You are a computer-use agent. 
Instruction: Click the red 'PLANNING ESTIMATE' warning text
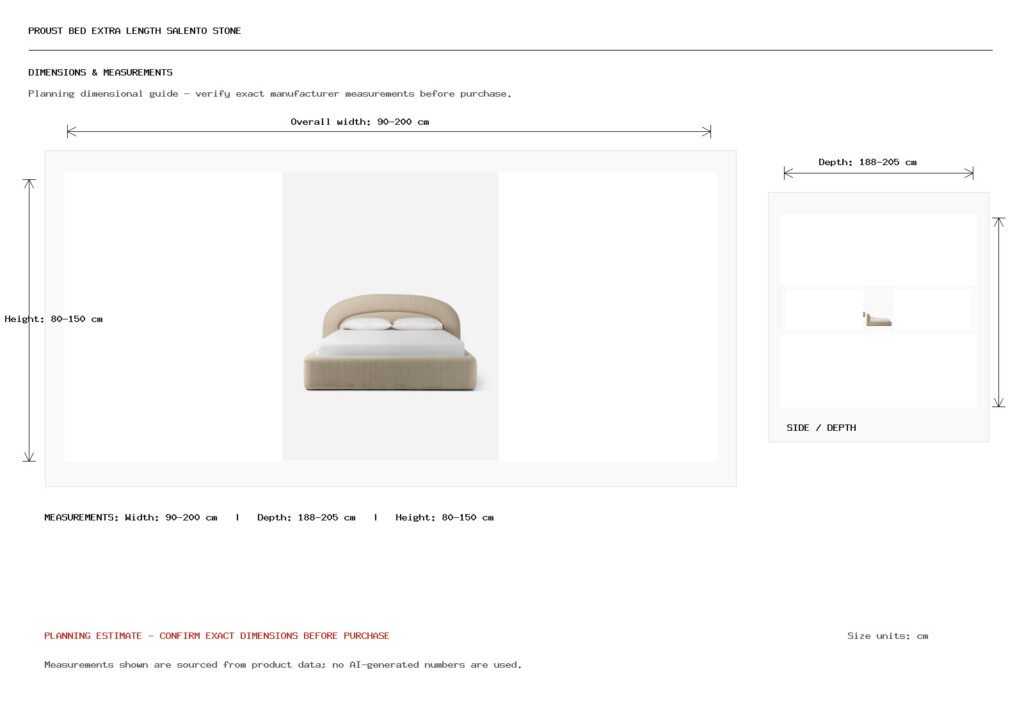(217, 635)
